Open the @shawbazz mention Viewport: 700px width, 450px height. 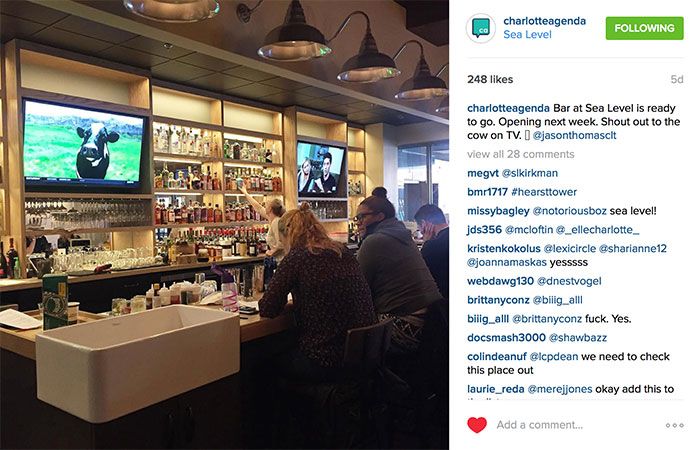[x=578, y=338]
